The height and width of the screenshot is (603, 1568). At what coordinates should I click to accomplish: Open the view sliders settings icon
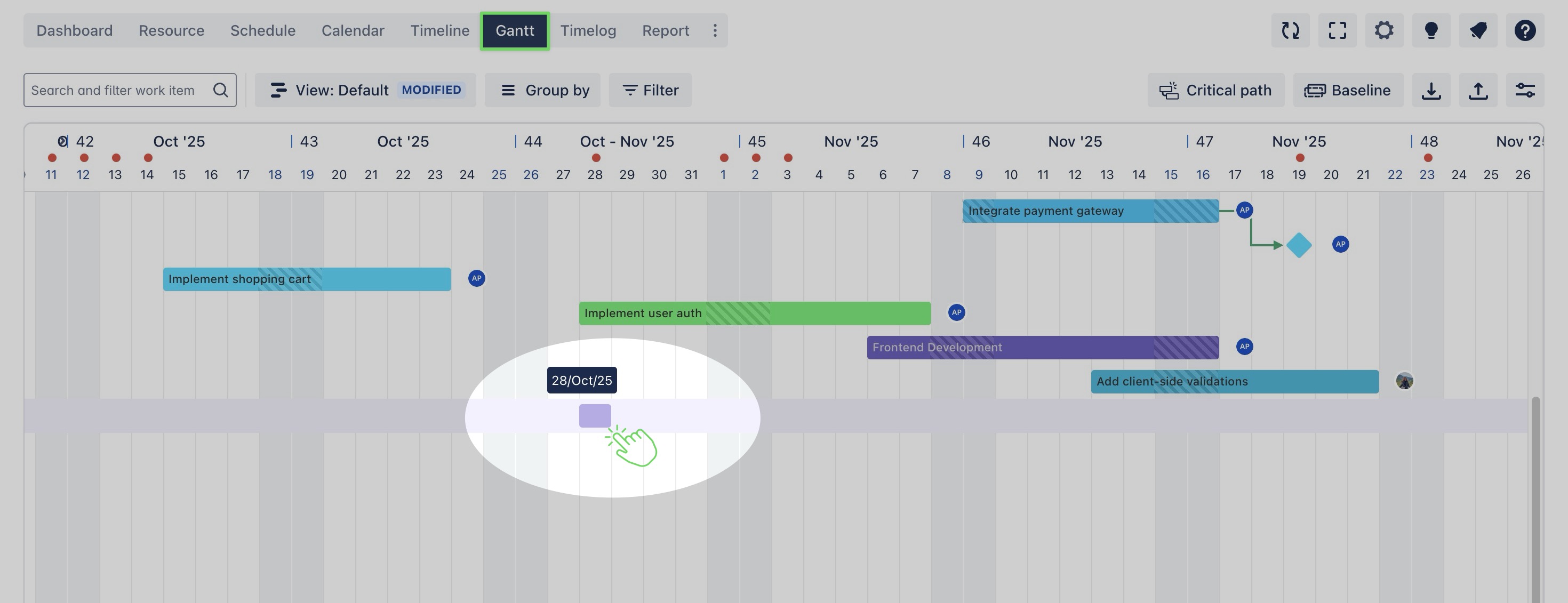pyautogui.click(x=1525, y=91)
